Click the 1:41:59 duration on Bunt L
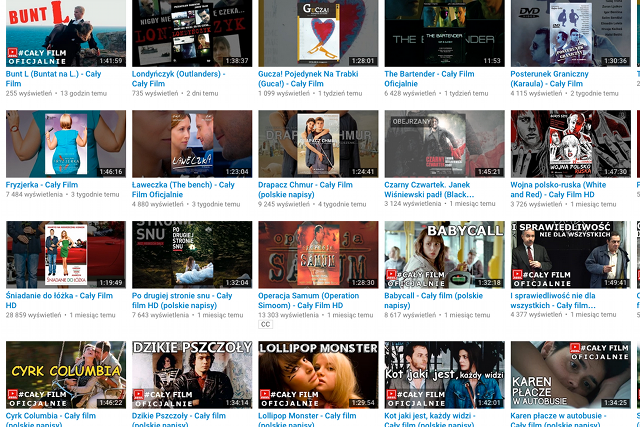 (x=111, y=61)
